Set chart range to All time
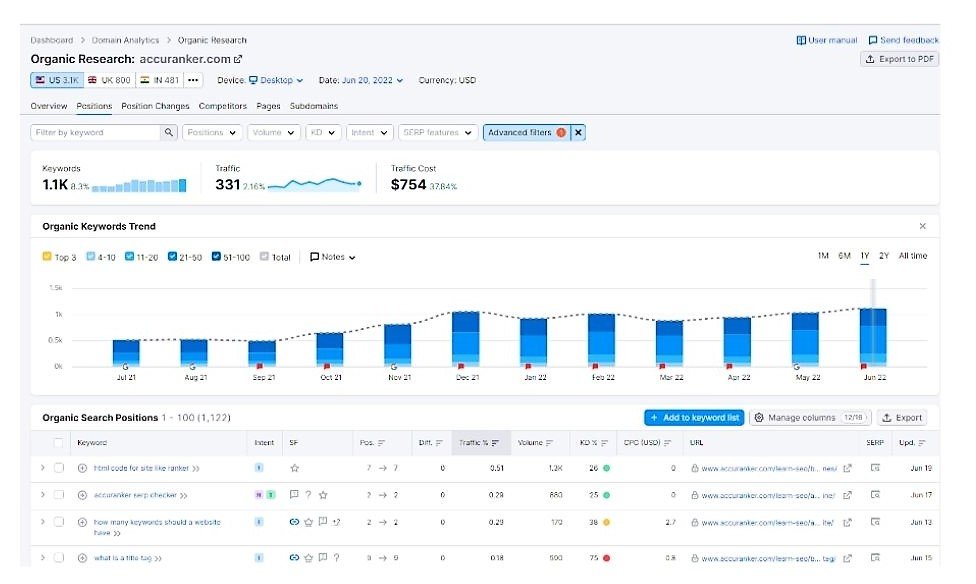The height and width of the screenshot is (584, 976). [913, 256]
